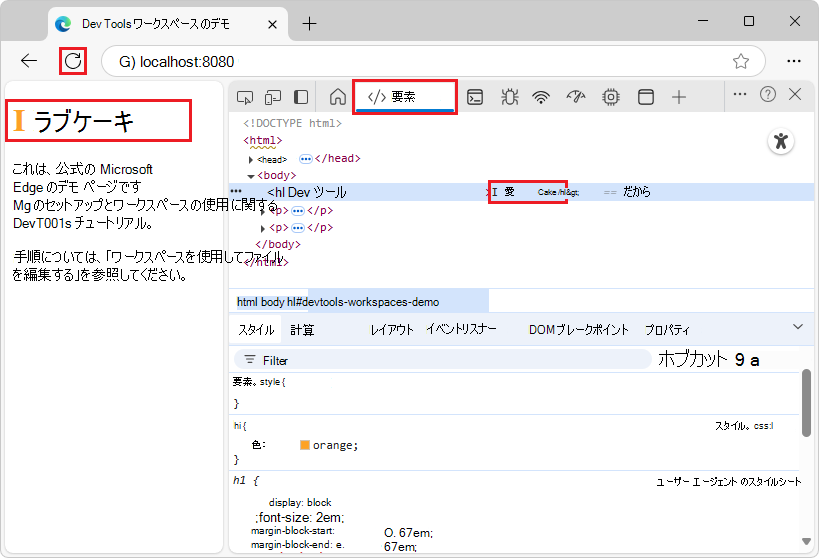The width and height of the screenshot is (819, 558).
Task: Open the orange color swatch picker
Action: pyautogui.click(x=305, y=445)
